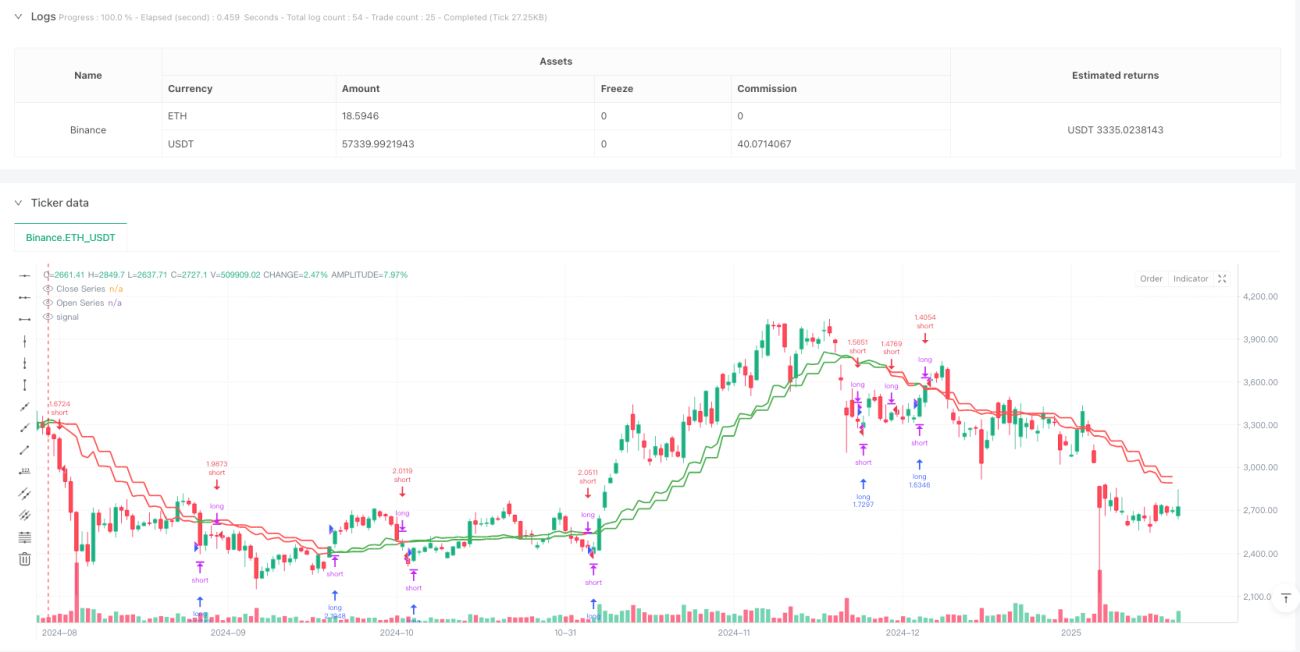The width and height of the screenshot is (1300, 652).
Task: Select the parallel lines drawing tool
Action: [25, 493]
